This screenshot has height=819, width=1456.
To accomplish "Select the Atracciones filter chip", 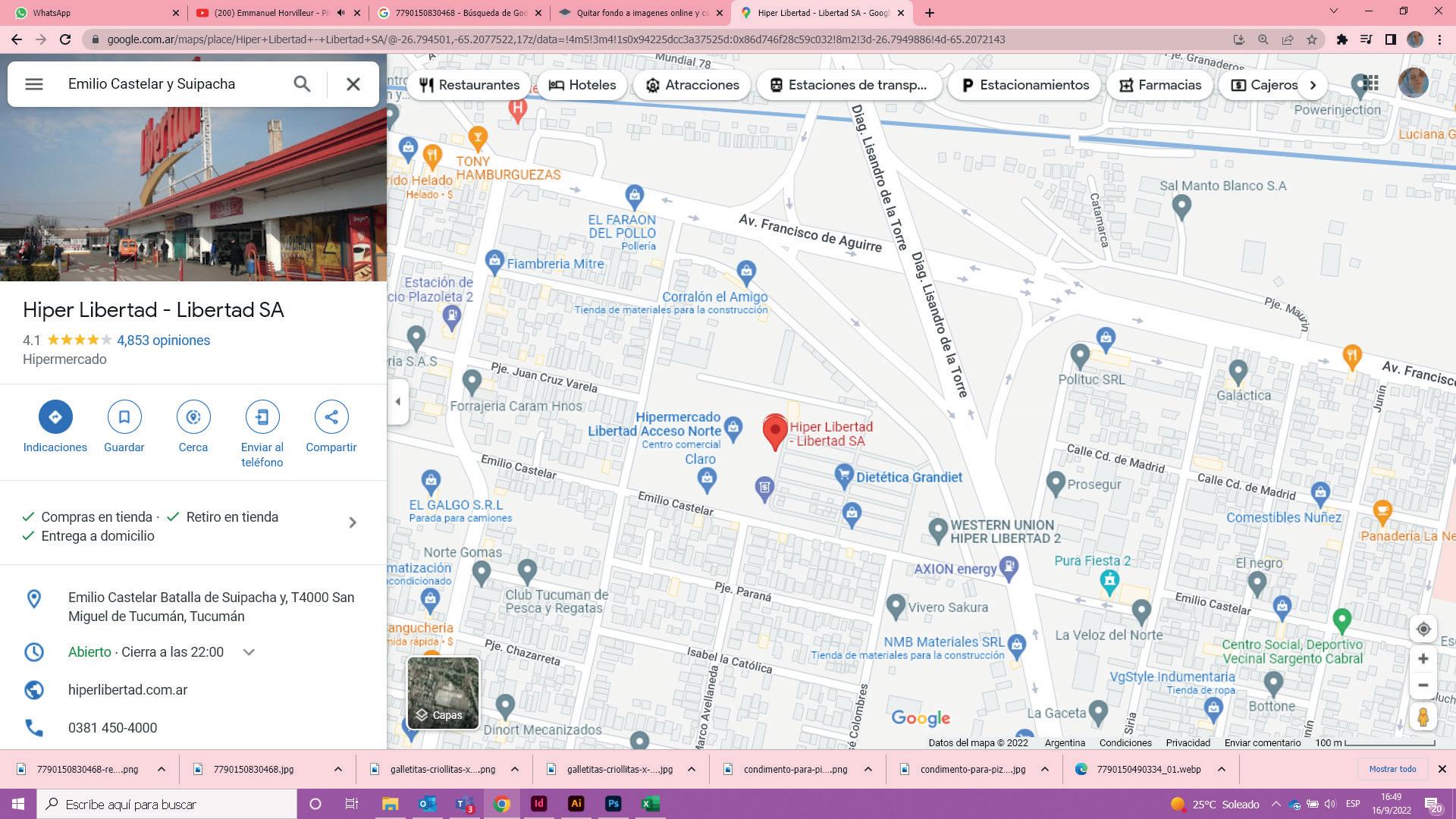I will (x=692, y=85).
